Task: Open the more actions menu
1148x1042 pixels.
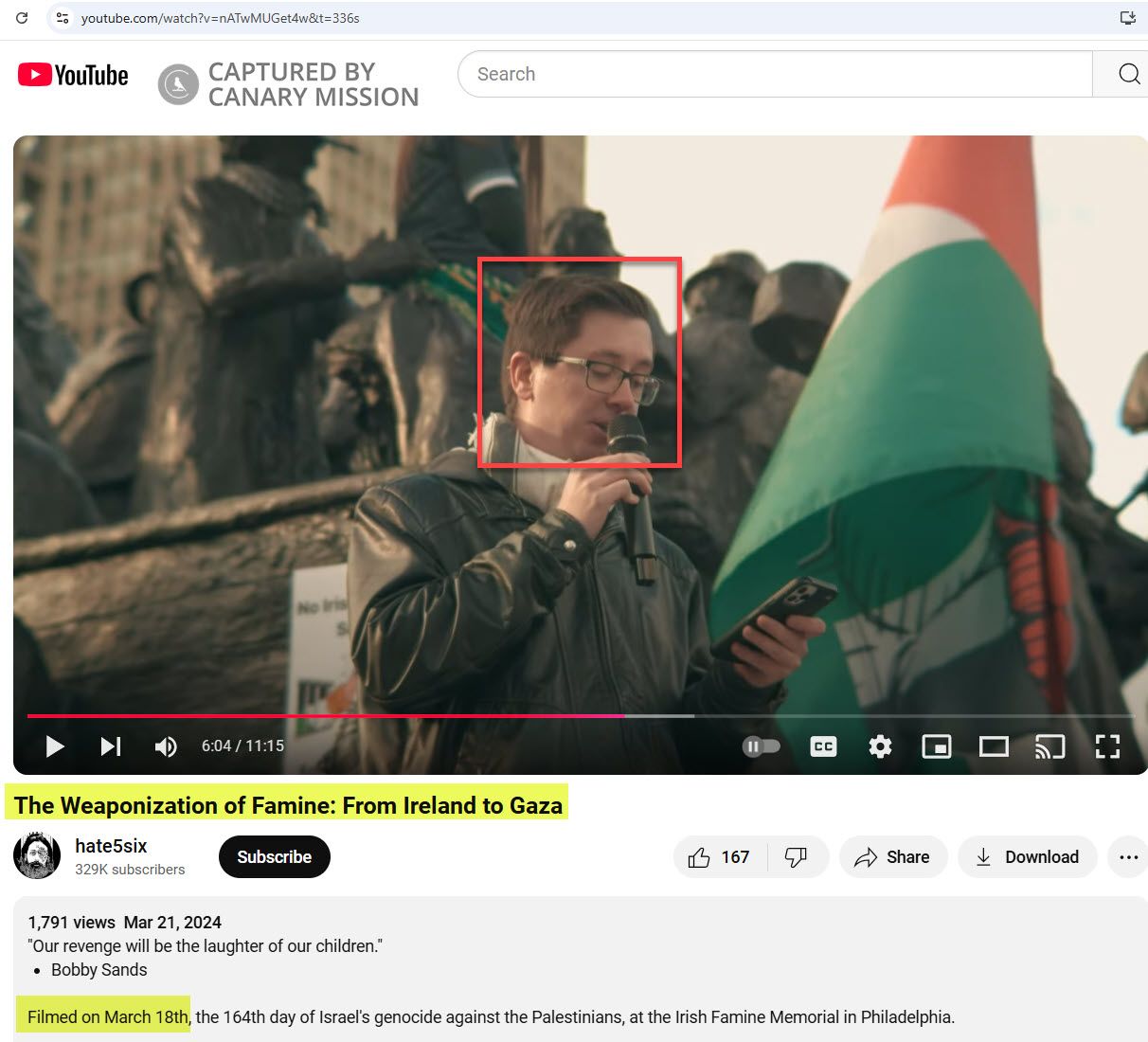Action: tap(1127, 856)
